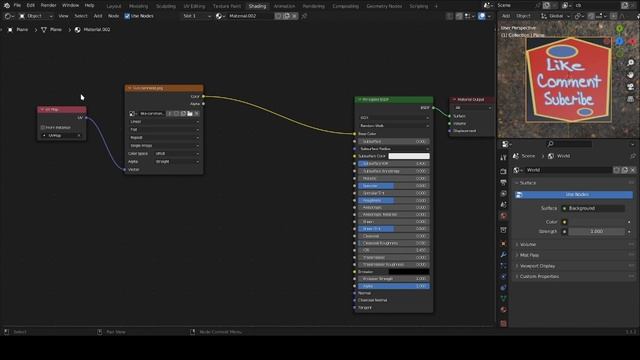Browse materials with the sphere icon
This screenshot has width=640, height=360.
point(220,16)
